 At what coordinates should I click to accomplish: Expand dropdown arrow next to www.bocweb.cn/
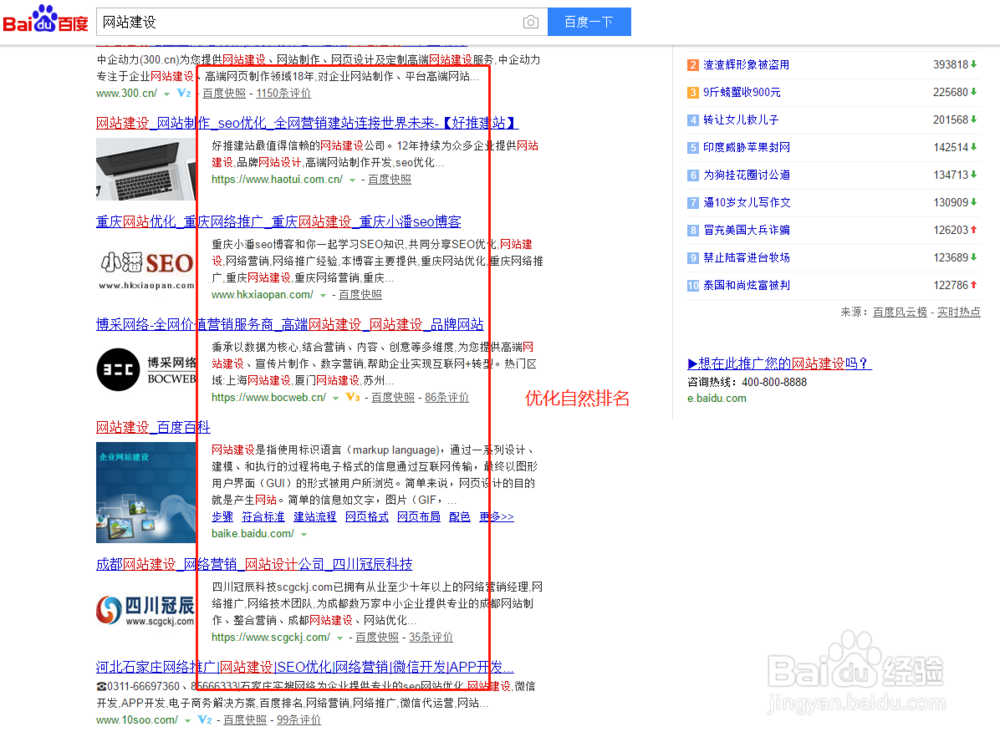(335, 398)
